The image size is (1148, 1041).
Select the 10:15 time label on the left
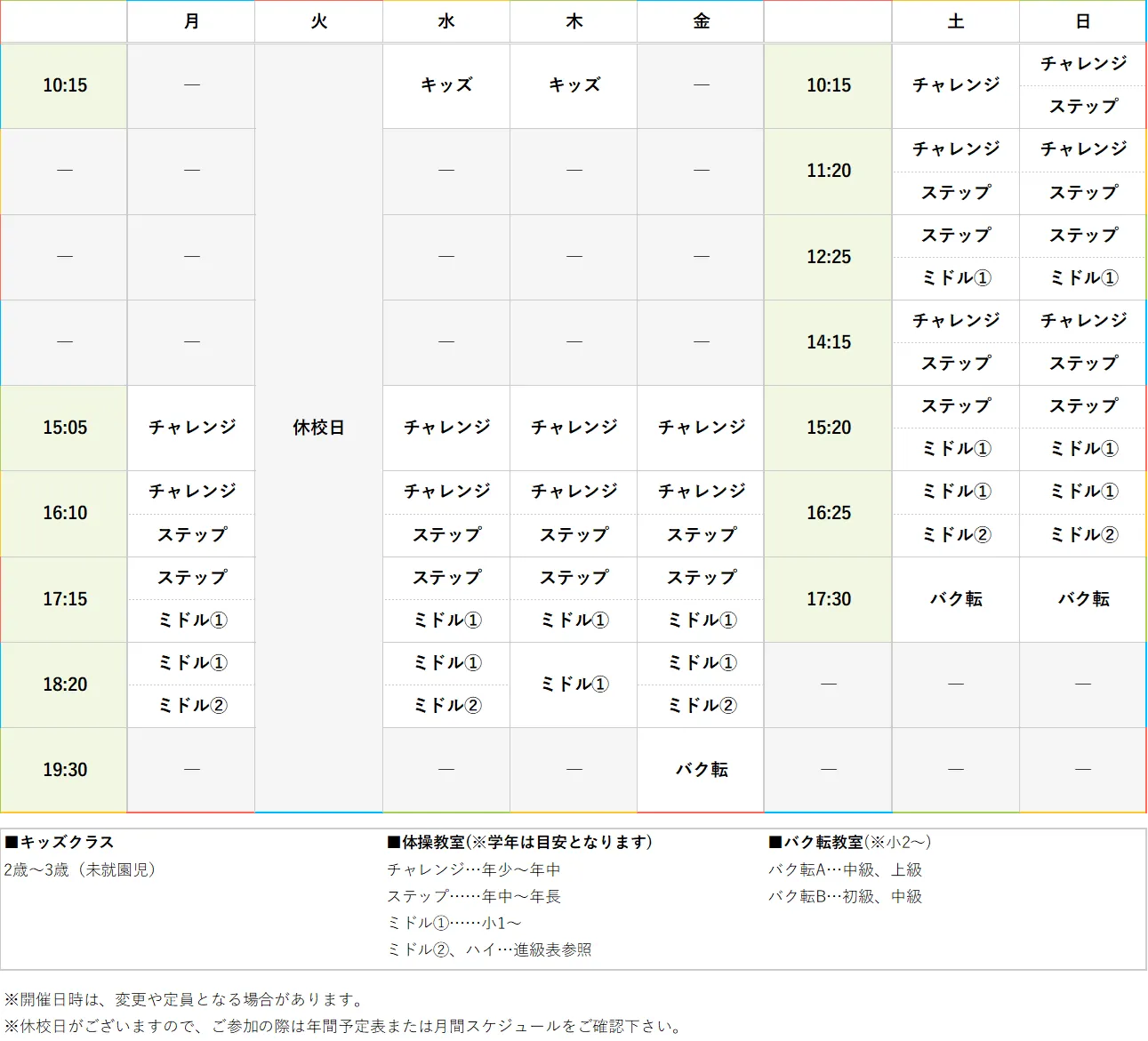pos(63,85)
